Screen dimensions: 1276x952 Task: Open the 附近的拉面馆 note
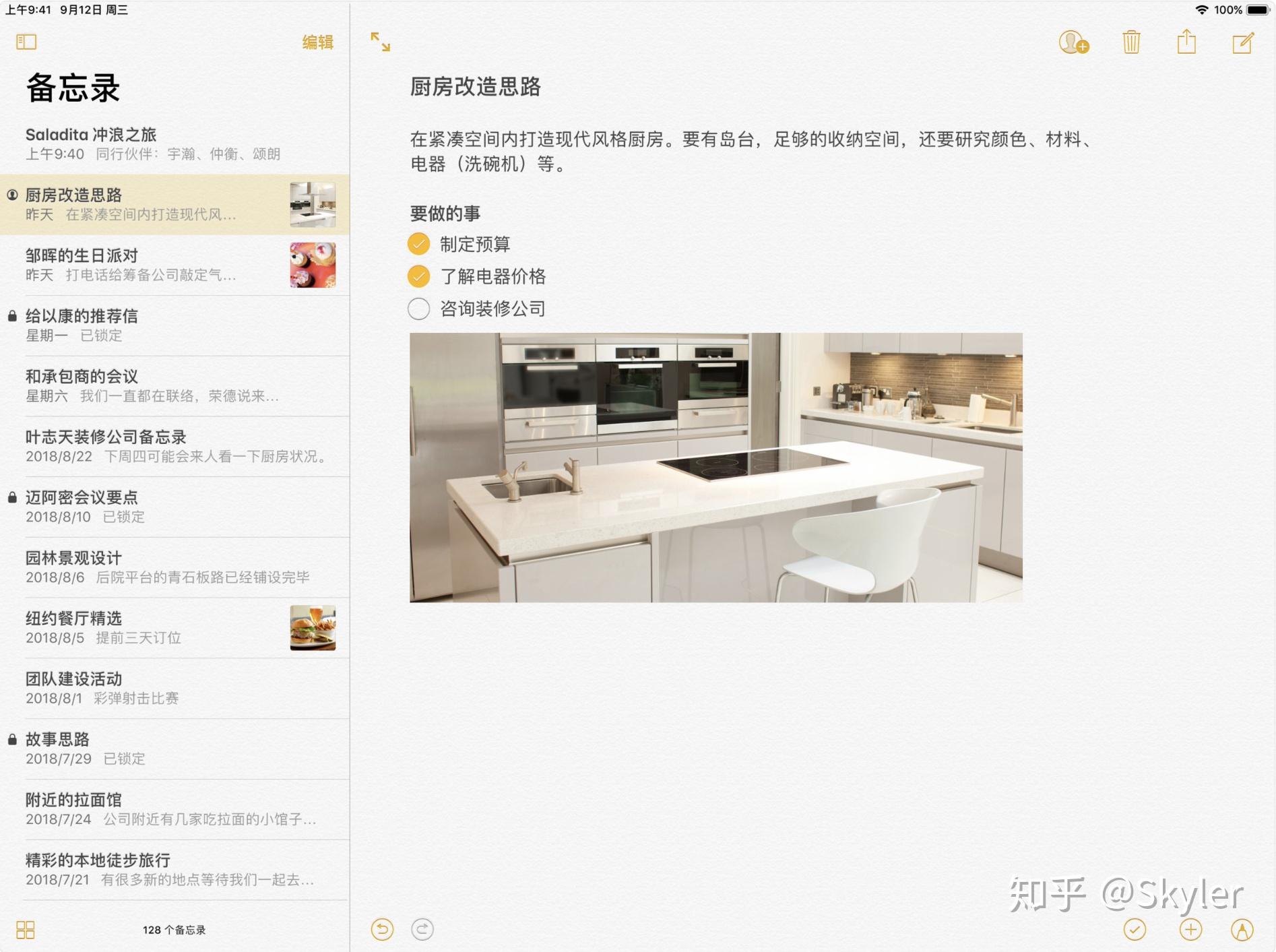coord(175,810)
